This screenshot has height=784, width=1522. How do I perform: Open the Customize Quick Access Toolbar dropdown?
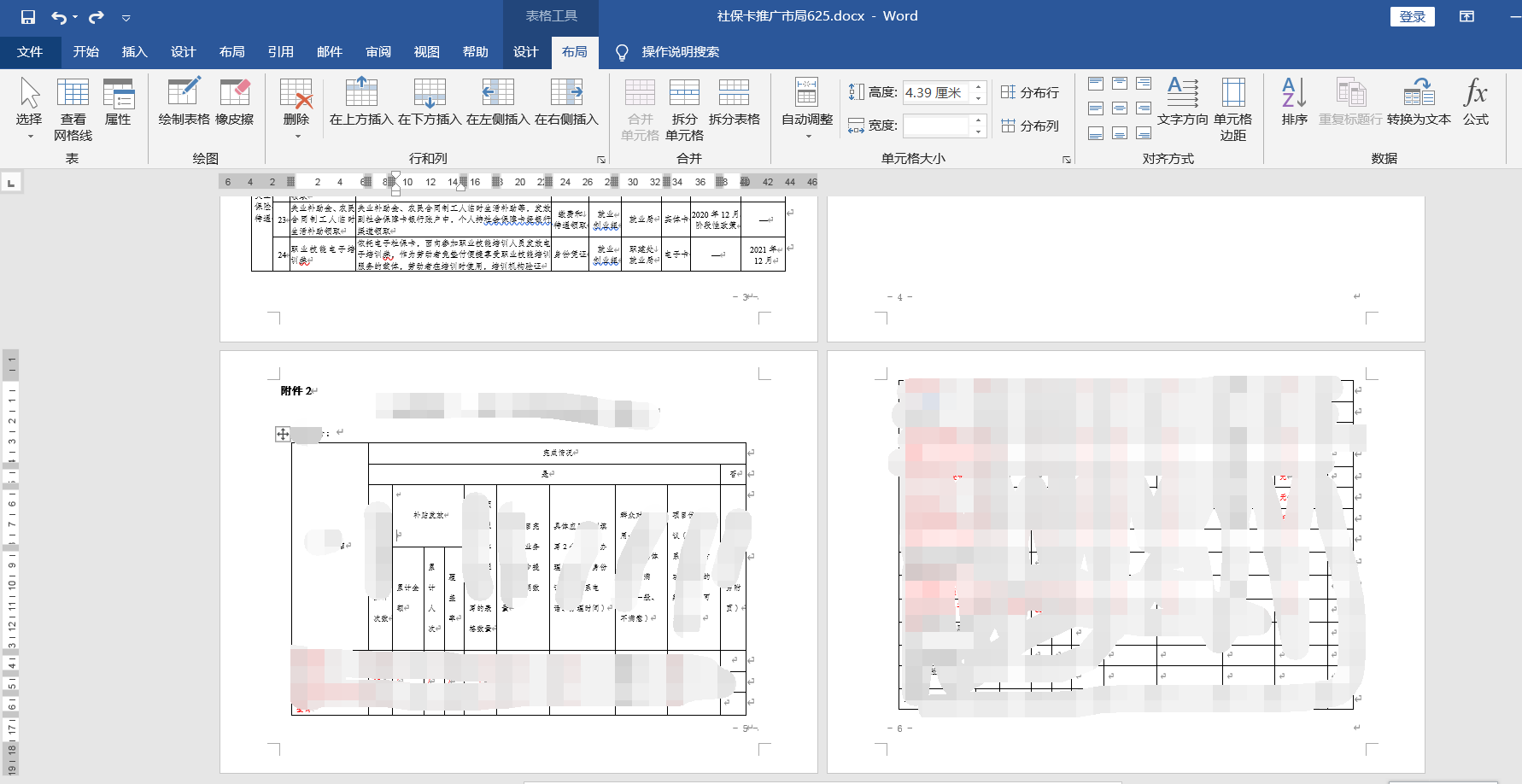126,17
